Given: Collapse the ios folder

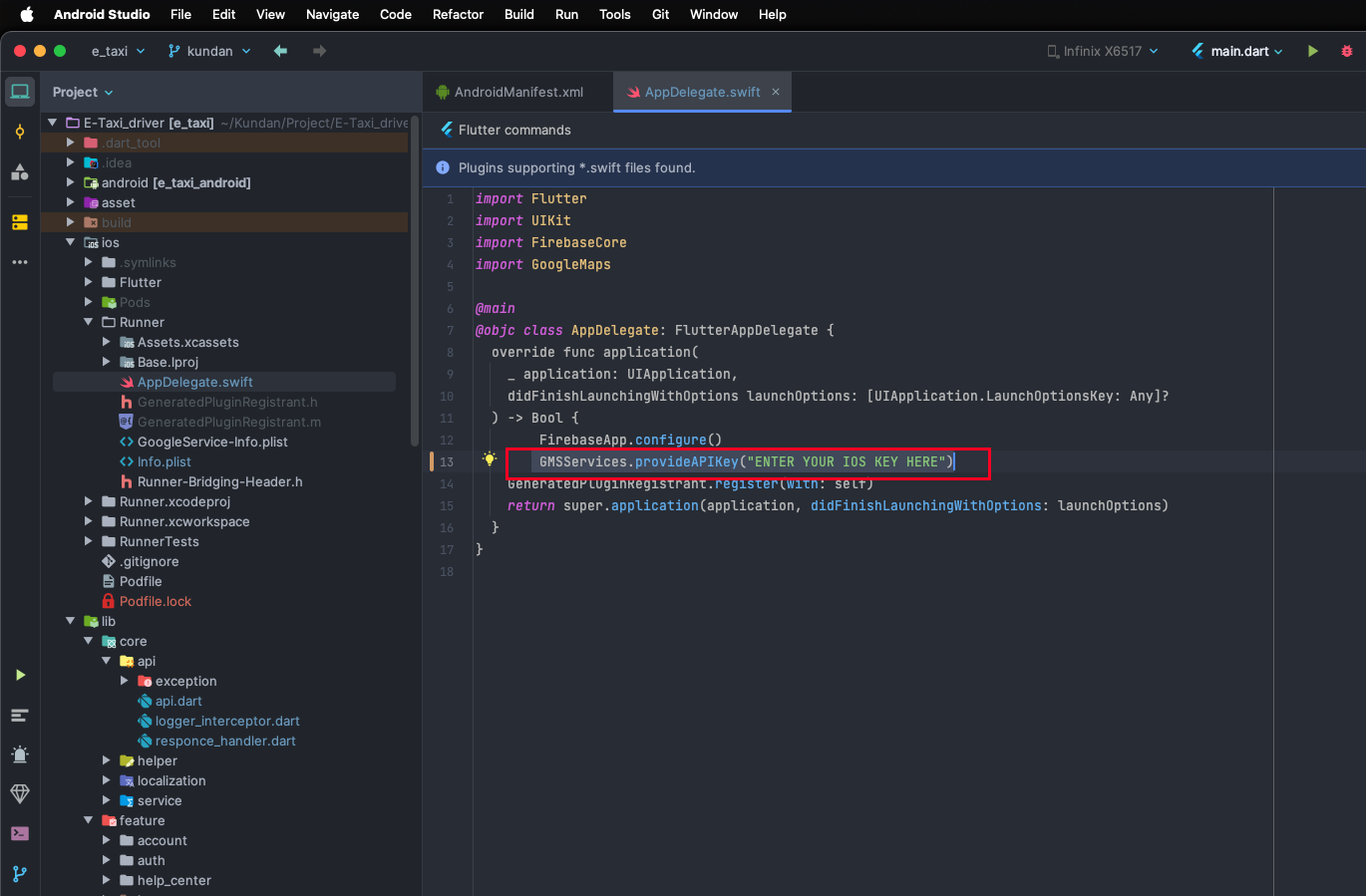Looking at the screenshot, I should click(x=70, y=242).
